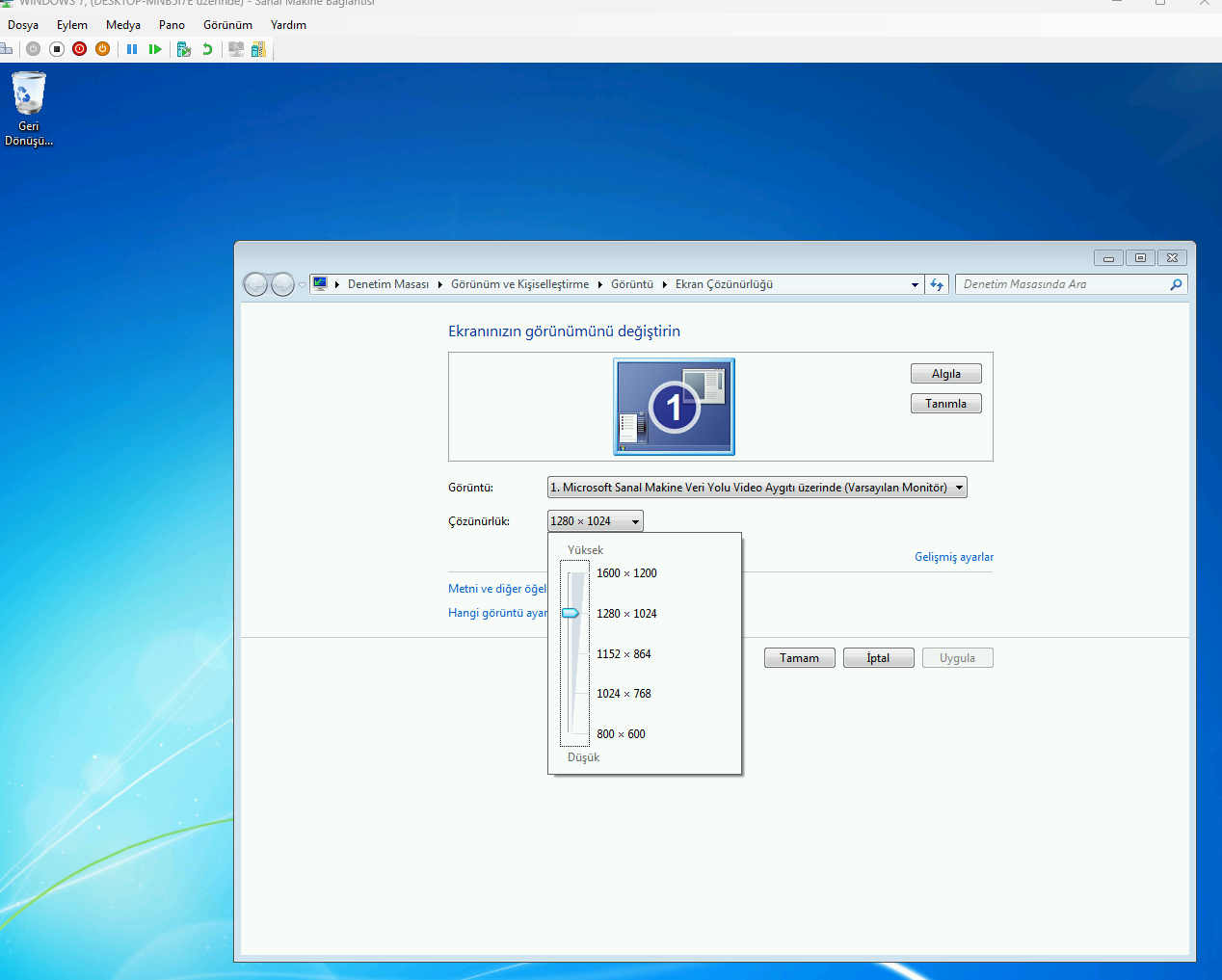Click the greyed enhanced session monitor icon
The height and width of the screenshot is (980, 1222).
(236, 49)
